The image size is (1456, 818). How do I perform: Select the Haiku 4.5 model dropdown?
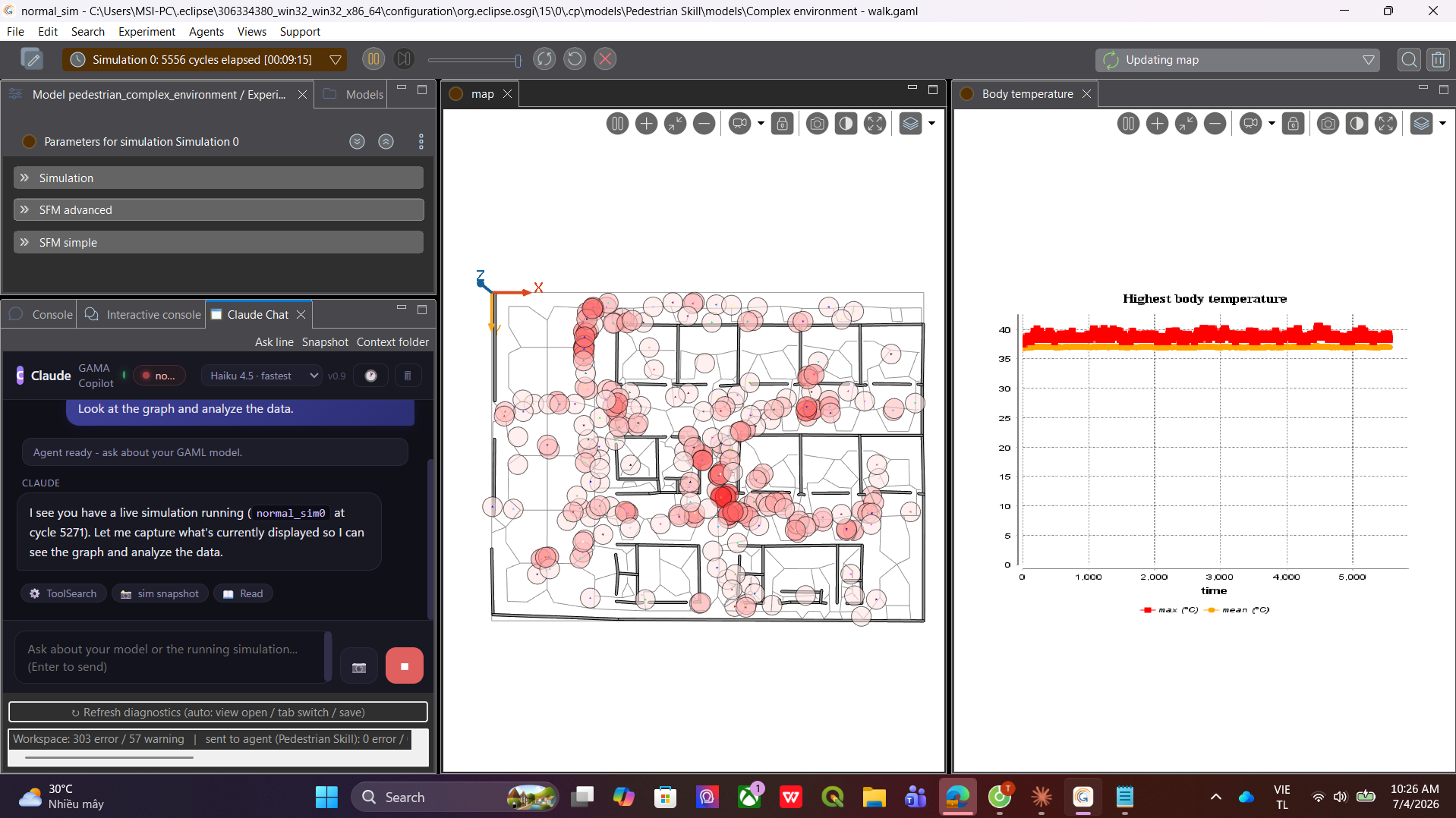point(263,376)
